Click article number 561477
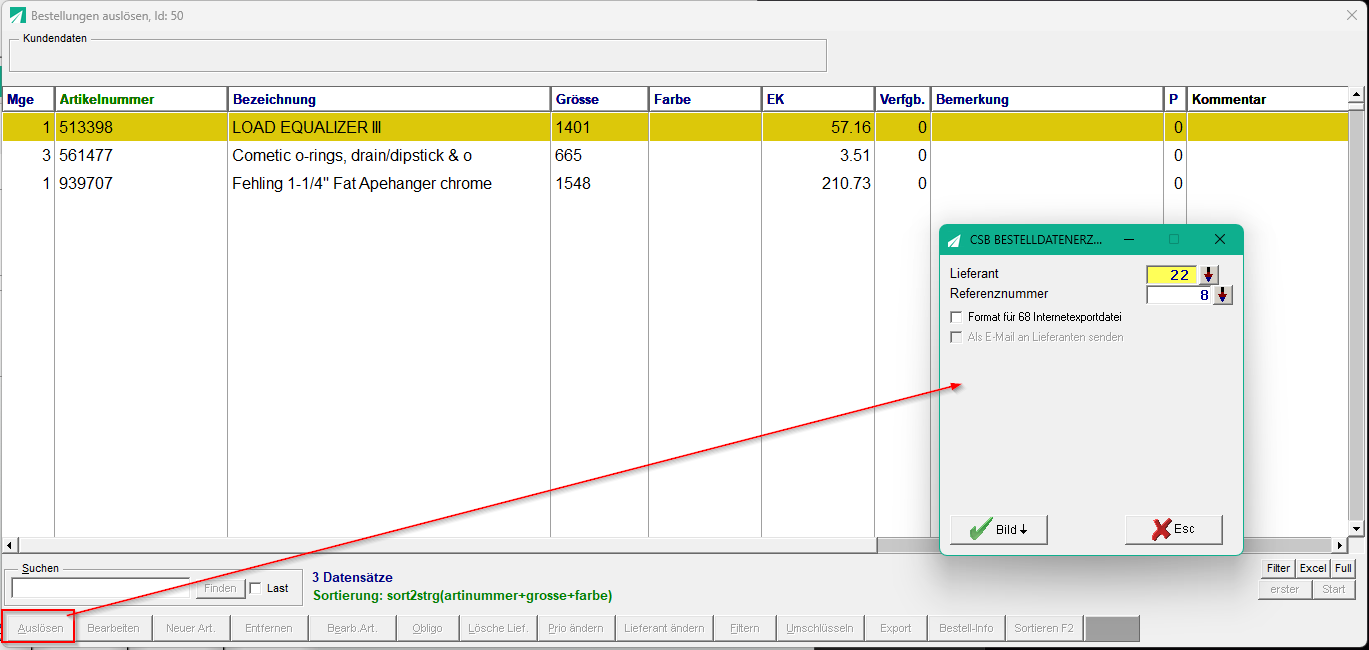The image size is (1369, 650). [x=85, y=155]
